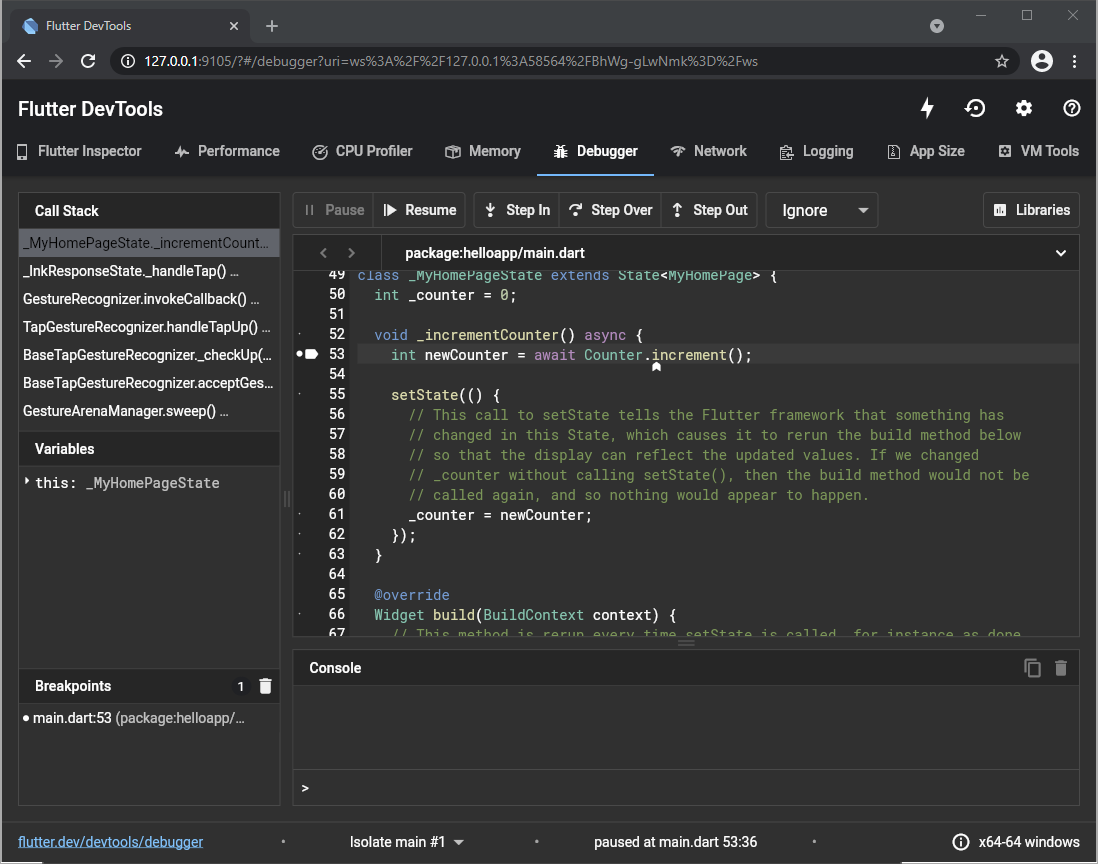Switch to the Performance tab

tap(227, 151)
